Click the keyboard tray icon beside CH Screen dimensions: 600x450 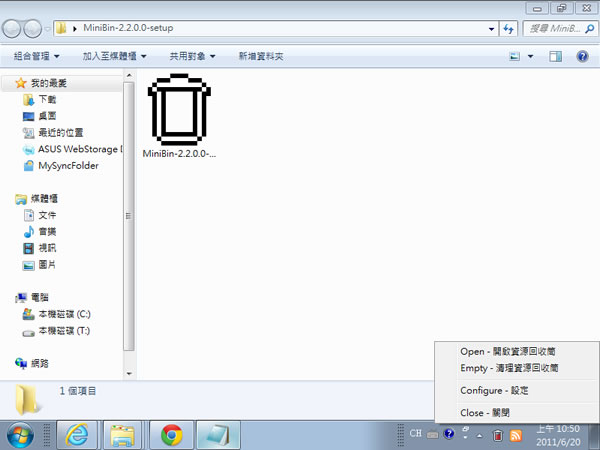pyautogui.click(x=432, y=434)
